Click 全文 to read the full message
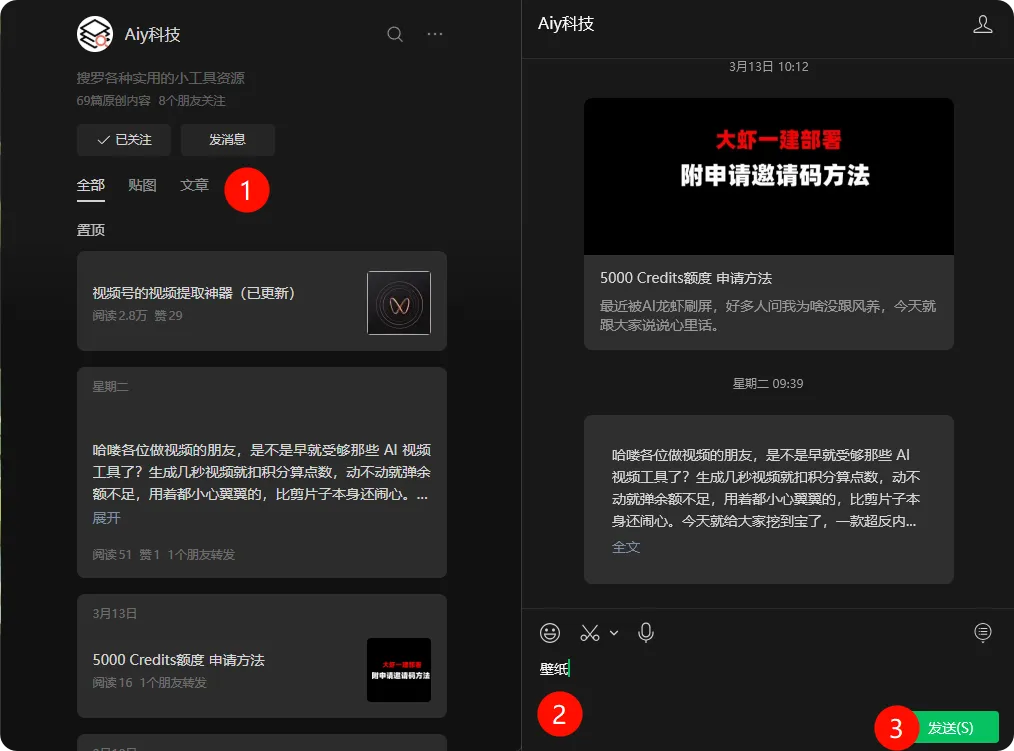The height and width of the screenshot is (751, 1014). coord(626,547)
